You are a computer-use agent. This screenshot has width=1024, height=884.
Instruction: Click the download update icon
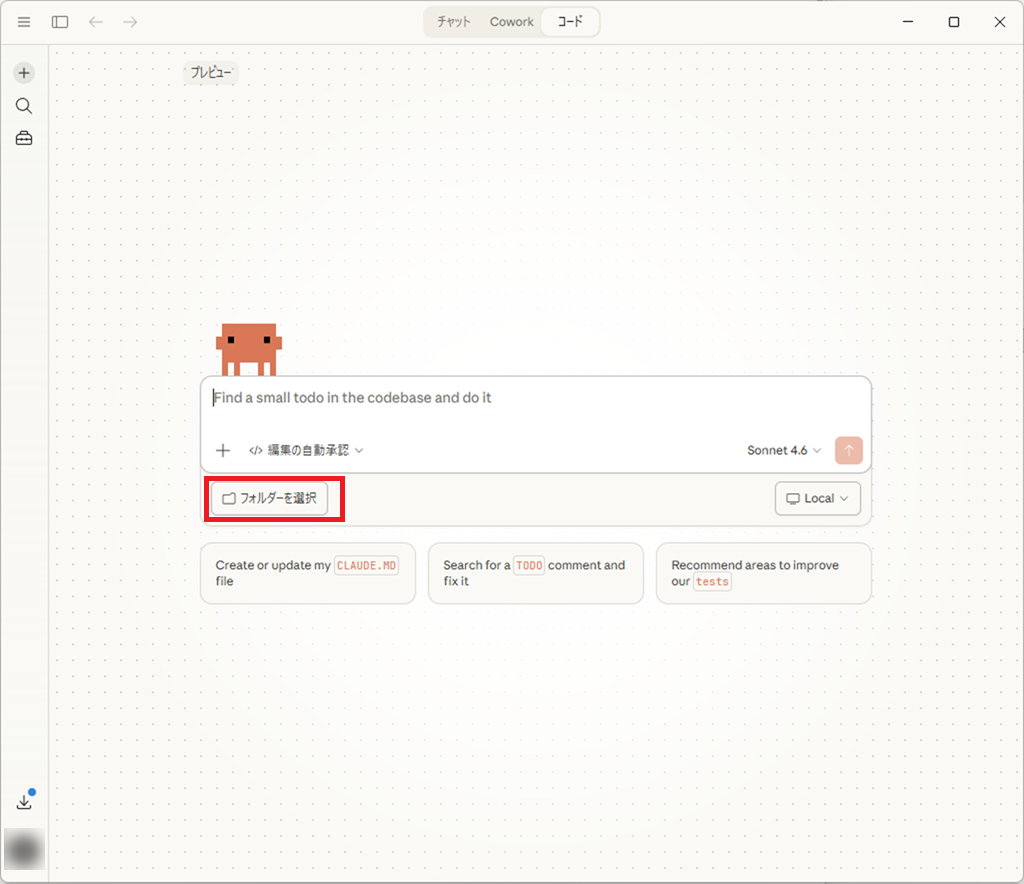[25, 802]
